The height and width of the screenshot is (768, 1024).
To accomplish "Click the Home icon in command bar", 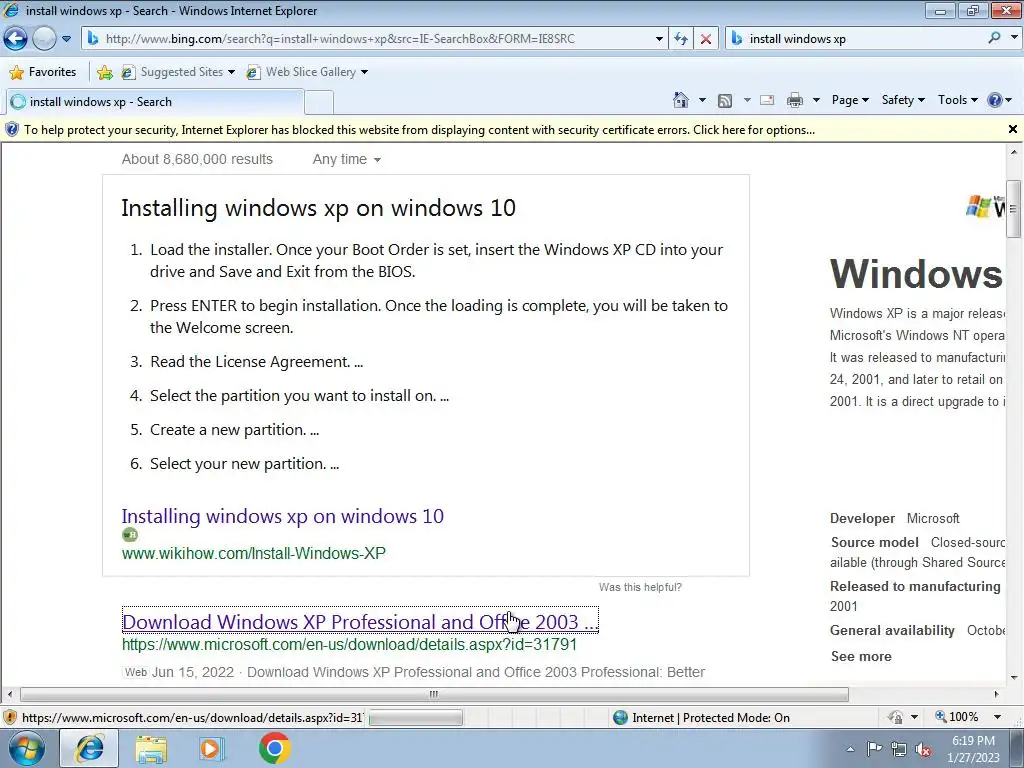I will tap(680, 100).
